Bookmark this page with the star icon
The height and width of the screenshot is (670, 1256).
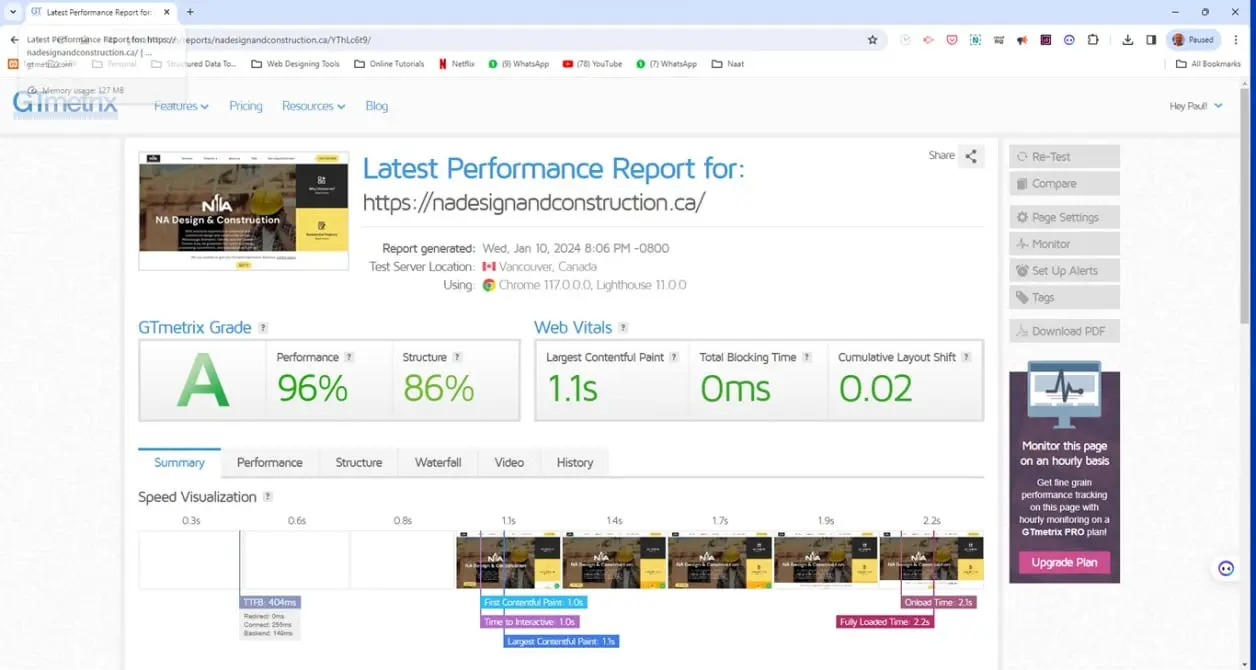(872, 40)
